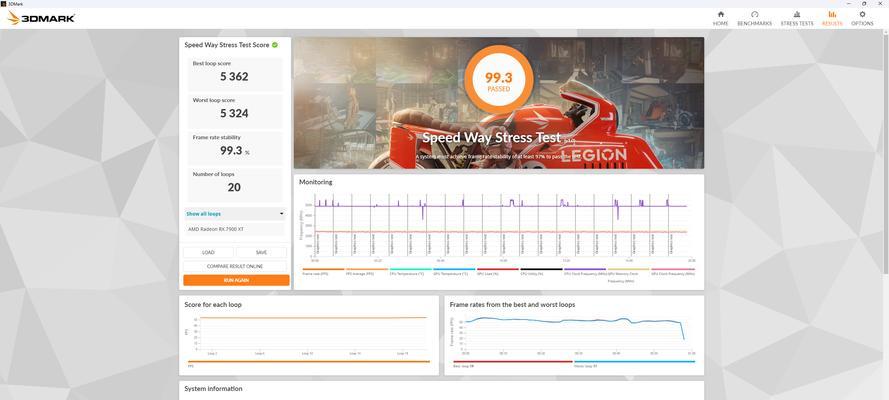Toggle GPU Memory Clock Frequency legend
Viewport: 889px width, 400px height.
coord(628,275)
